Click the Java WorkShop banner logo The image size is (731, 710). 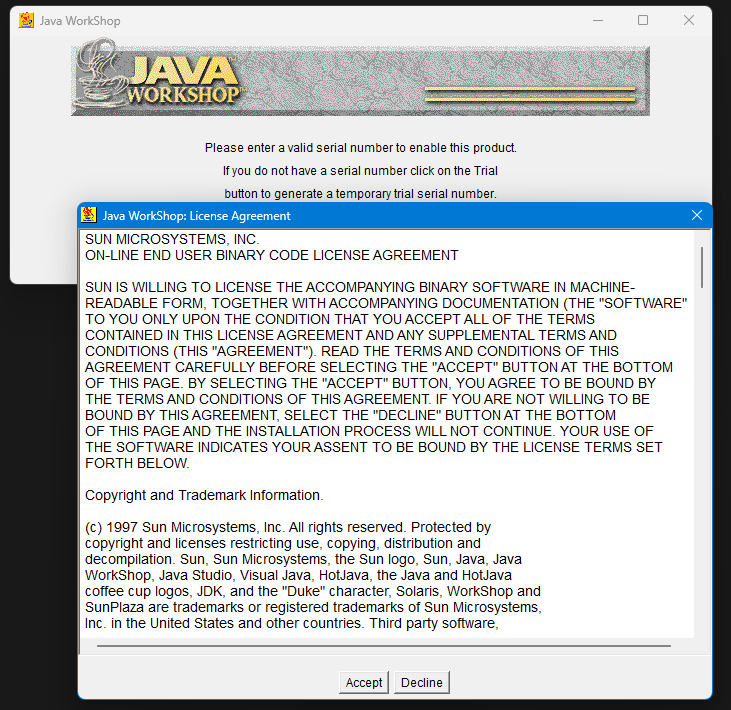coord(360,78)
